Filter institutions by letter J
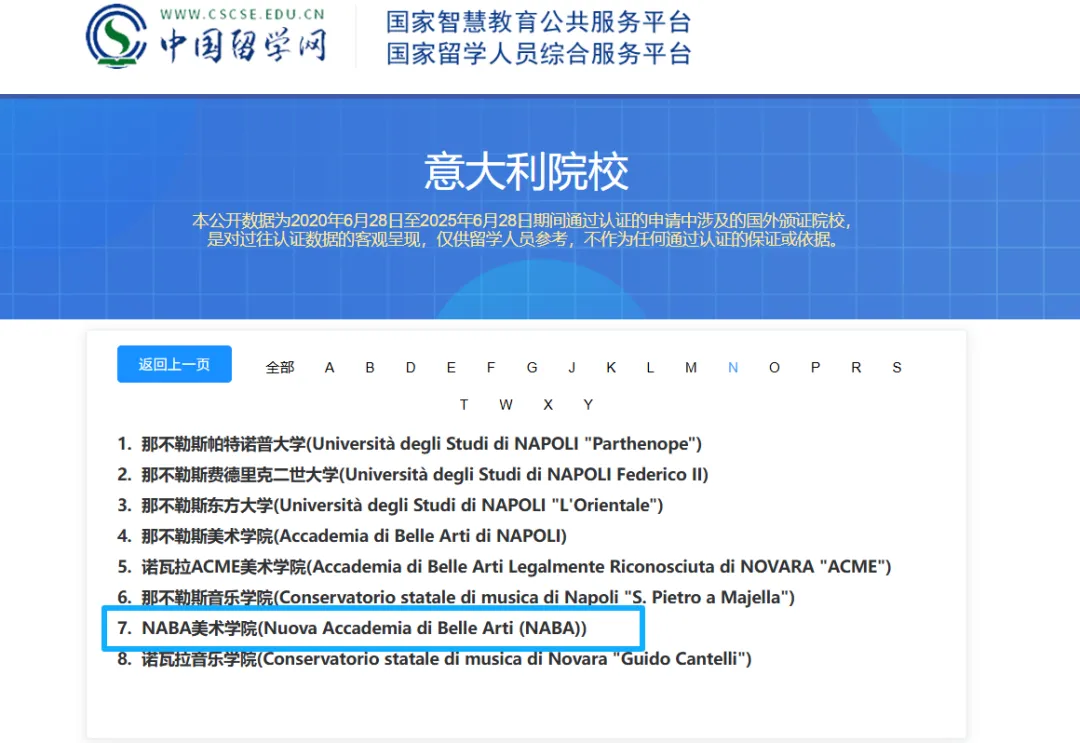The height and width of the screenshot is (743, 1080). pos(572,368)
